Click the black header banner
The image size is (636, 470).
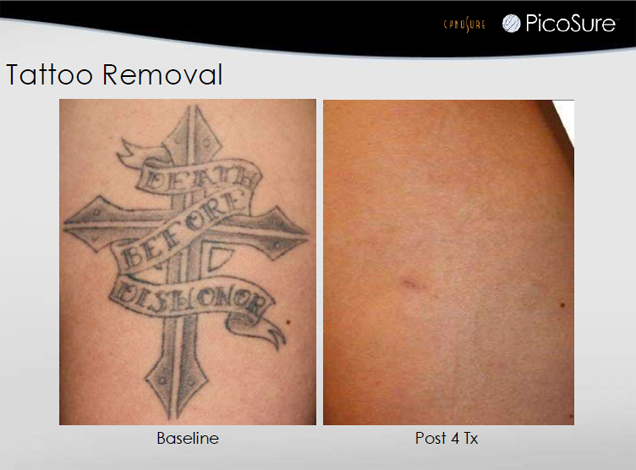318,24
